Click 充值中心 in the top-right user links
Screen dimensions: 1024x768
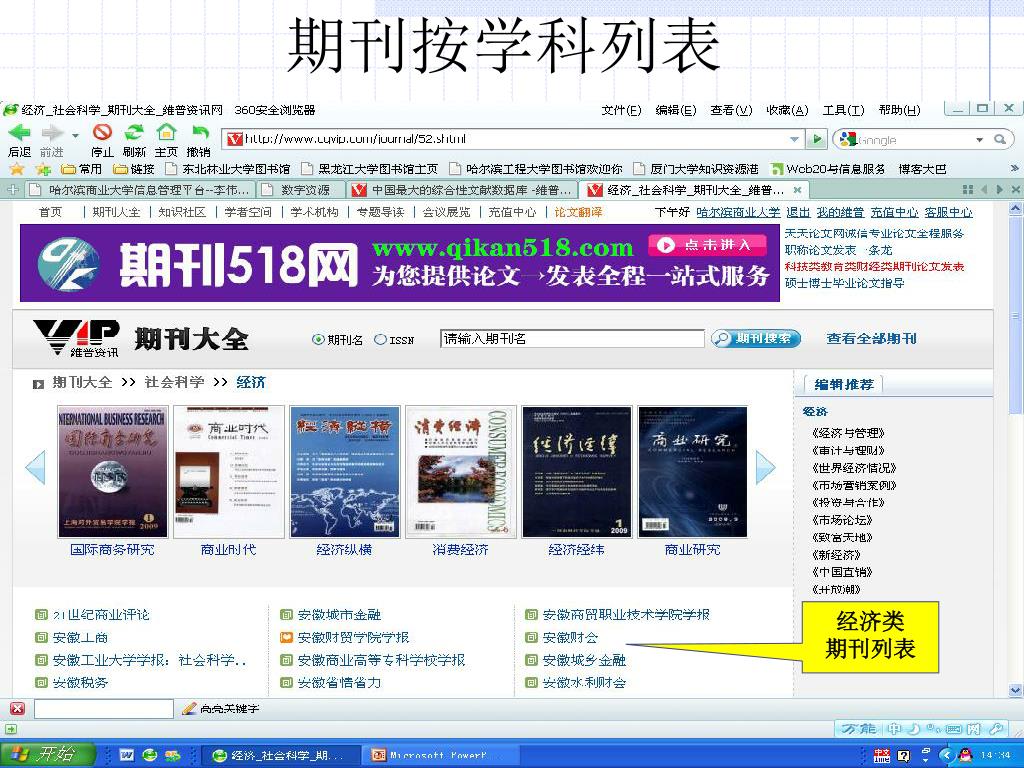[x=894, y=212]
